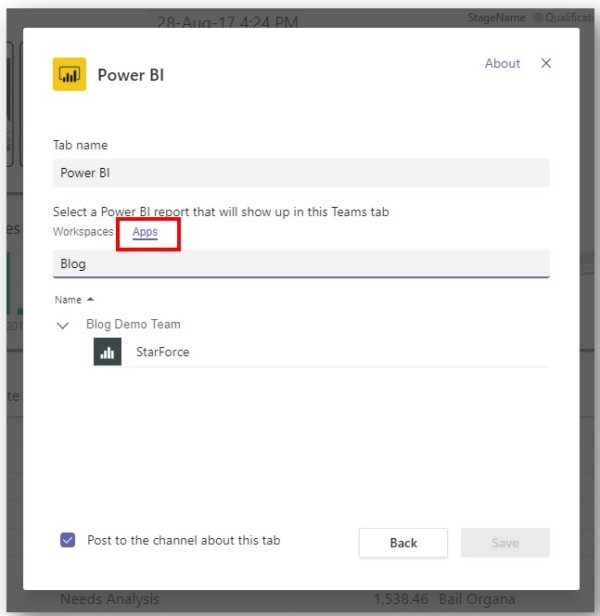Switch to the Workspaces tab

83,231
